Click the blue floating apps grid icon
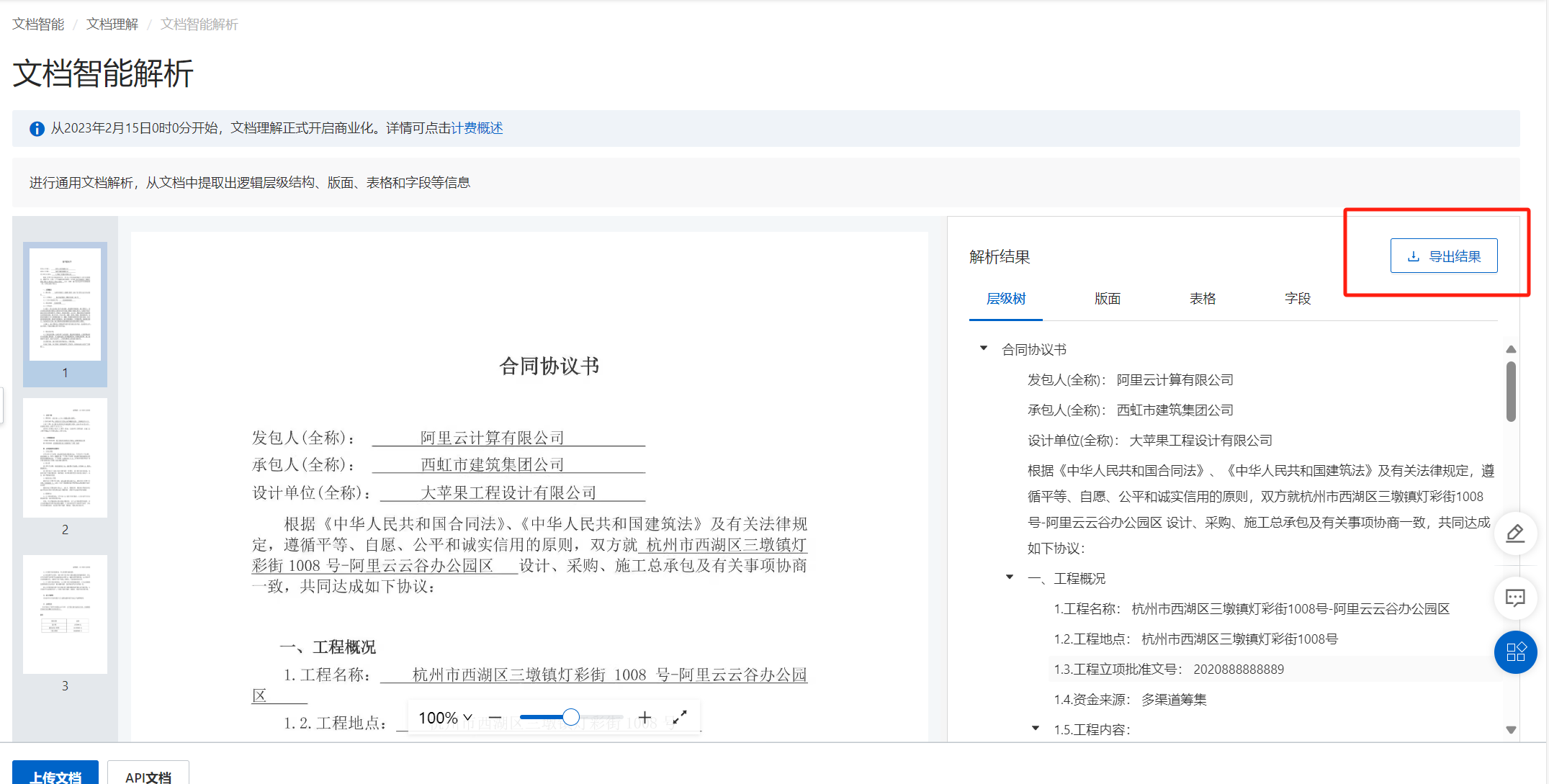This screenshot has height=784, width=1549. coord(1515,652)
